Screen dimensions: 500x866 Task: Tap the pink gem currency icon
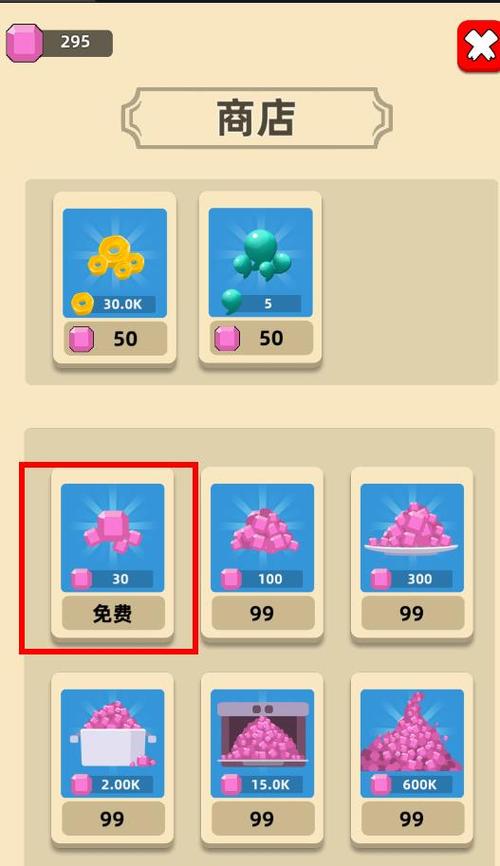24,43
